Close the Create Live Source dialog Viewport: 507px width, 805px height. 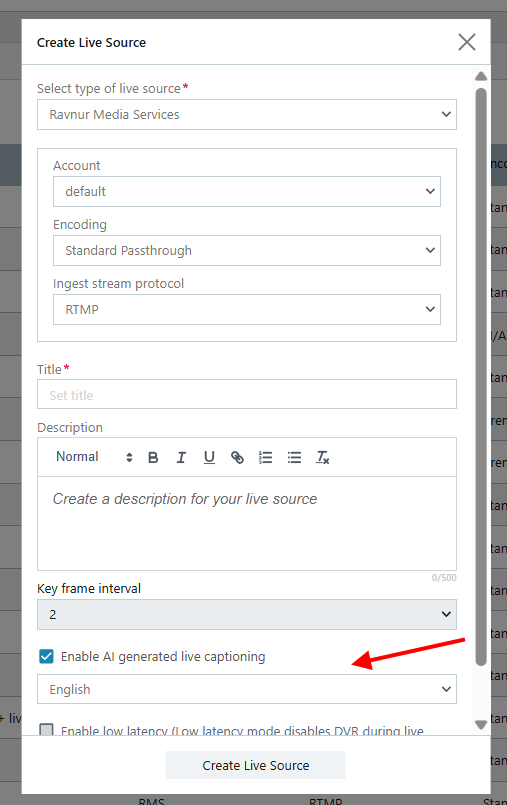(x=466, y=42)
